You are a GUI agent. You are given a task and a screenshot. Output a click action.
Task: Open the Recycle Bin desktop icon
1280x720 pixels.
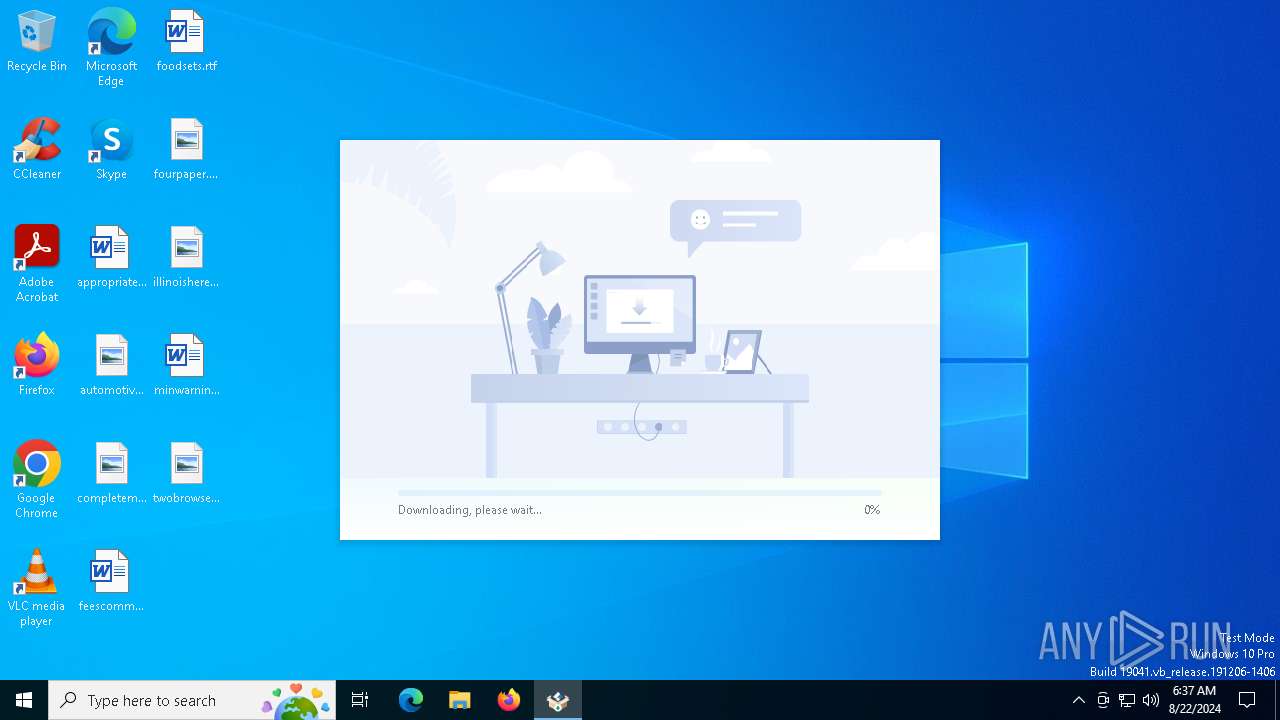pos(37,42)
